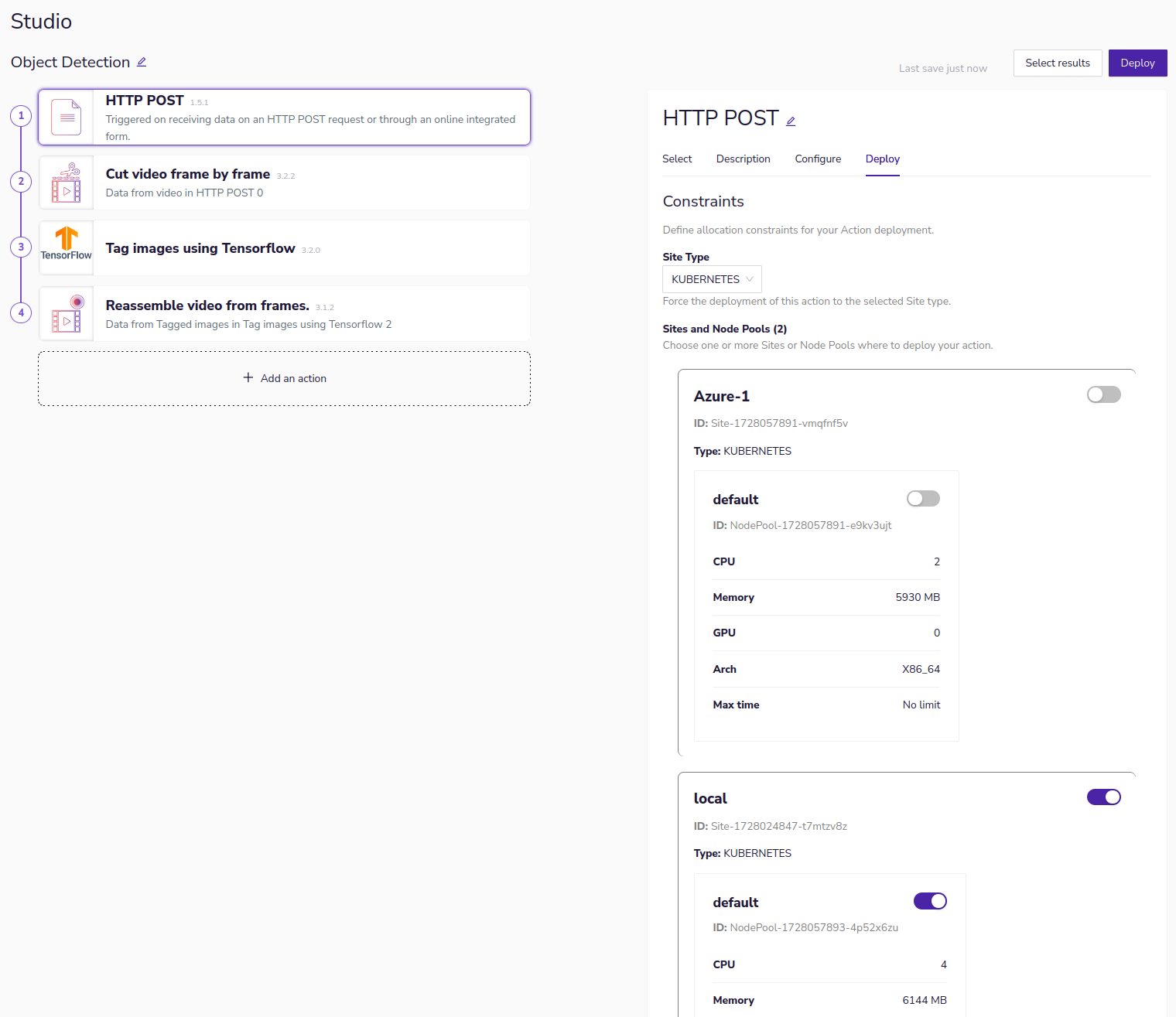
Task: Click the HTTP POST document icon
Action: click(x=67, y=118)
